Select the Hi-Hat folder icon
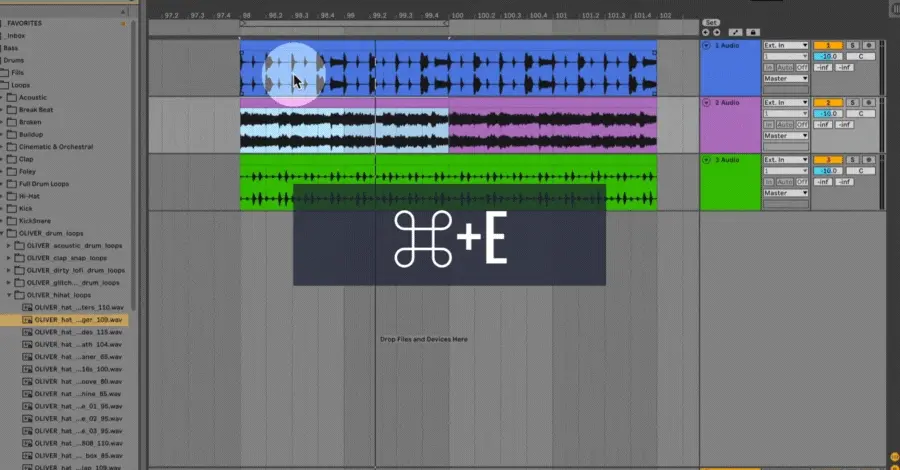Viewport: 900px width, 470px height. pos(11,196)
